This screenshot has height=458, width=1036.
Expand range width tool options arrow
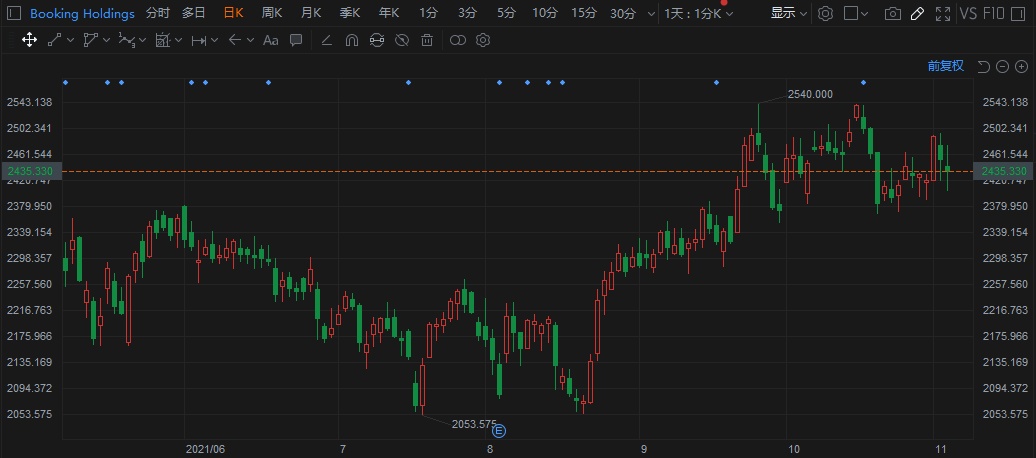[x=215, y=40]
